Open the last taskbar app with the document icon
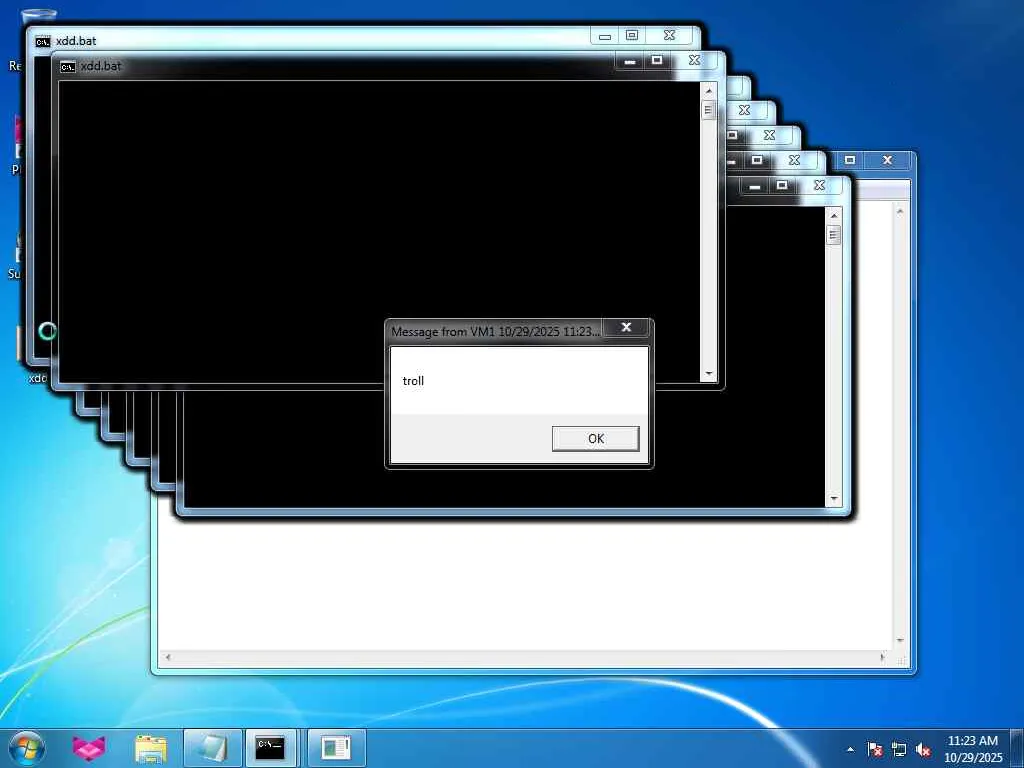 tap(336, 748)
